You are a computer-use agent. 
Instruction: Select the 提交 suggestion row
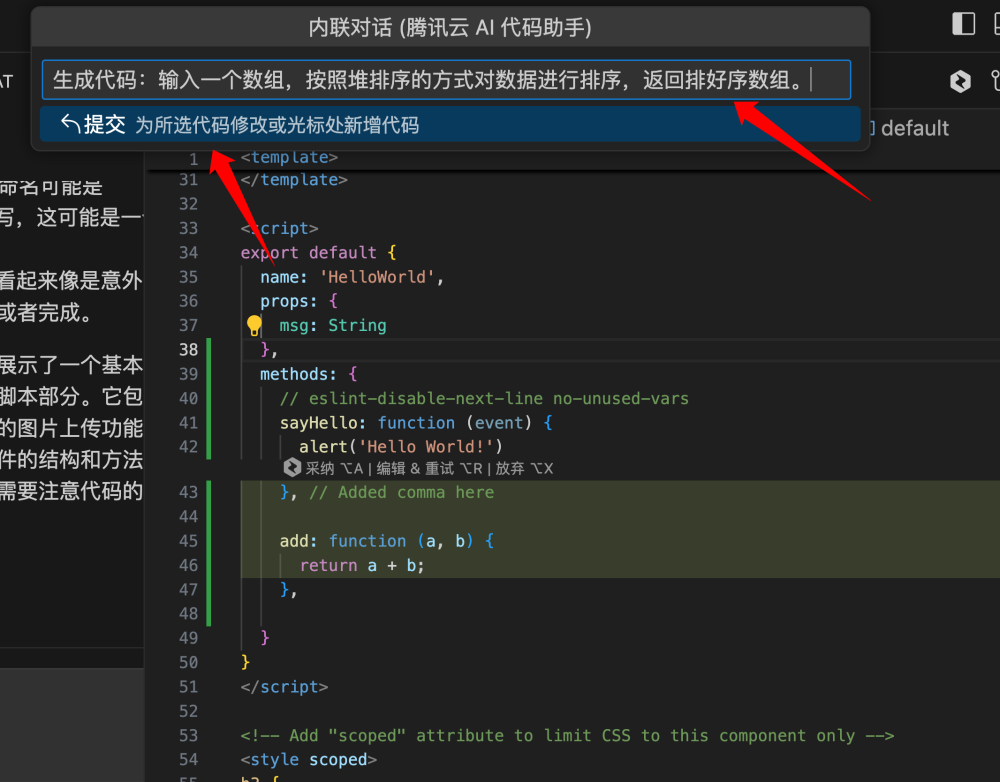(x=450, y=124)
